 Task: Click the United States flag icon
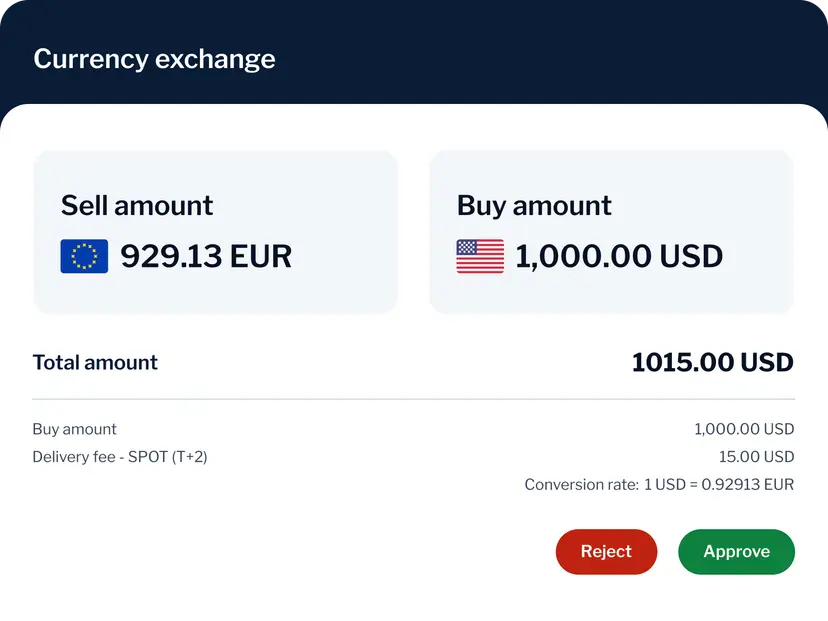[480, 256]
